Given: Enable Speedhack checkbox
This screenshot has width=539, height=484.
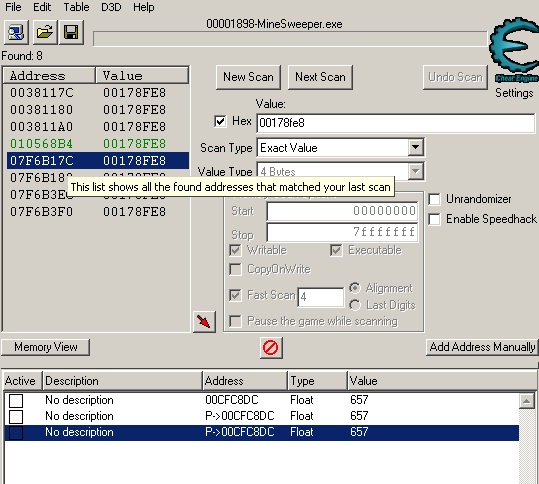Looking at the screenshot, I should point(434,219).
